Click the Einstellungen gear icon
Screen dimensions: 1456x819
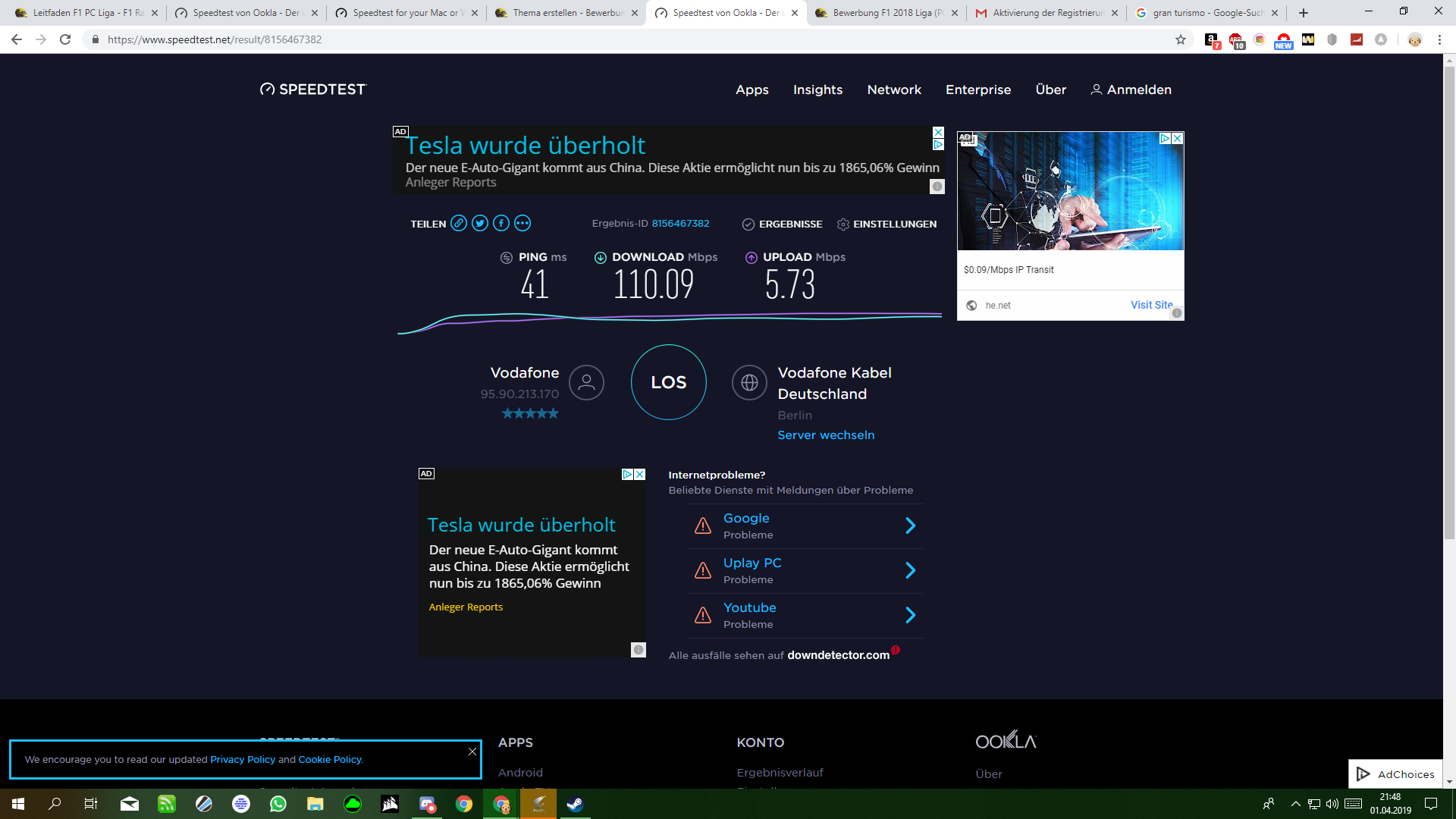click(843, 224)
